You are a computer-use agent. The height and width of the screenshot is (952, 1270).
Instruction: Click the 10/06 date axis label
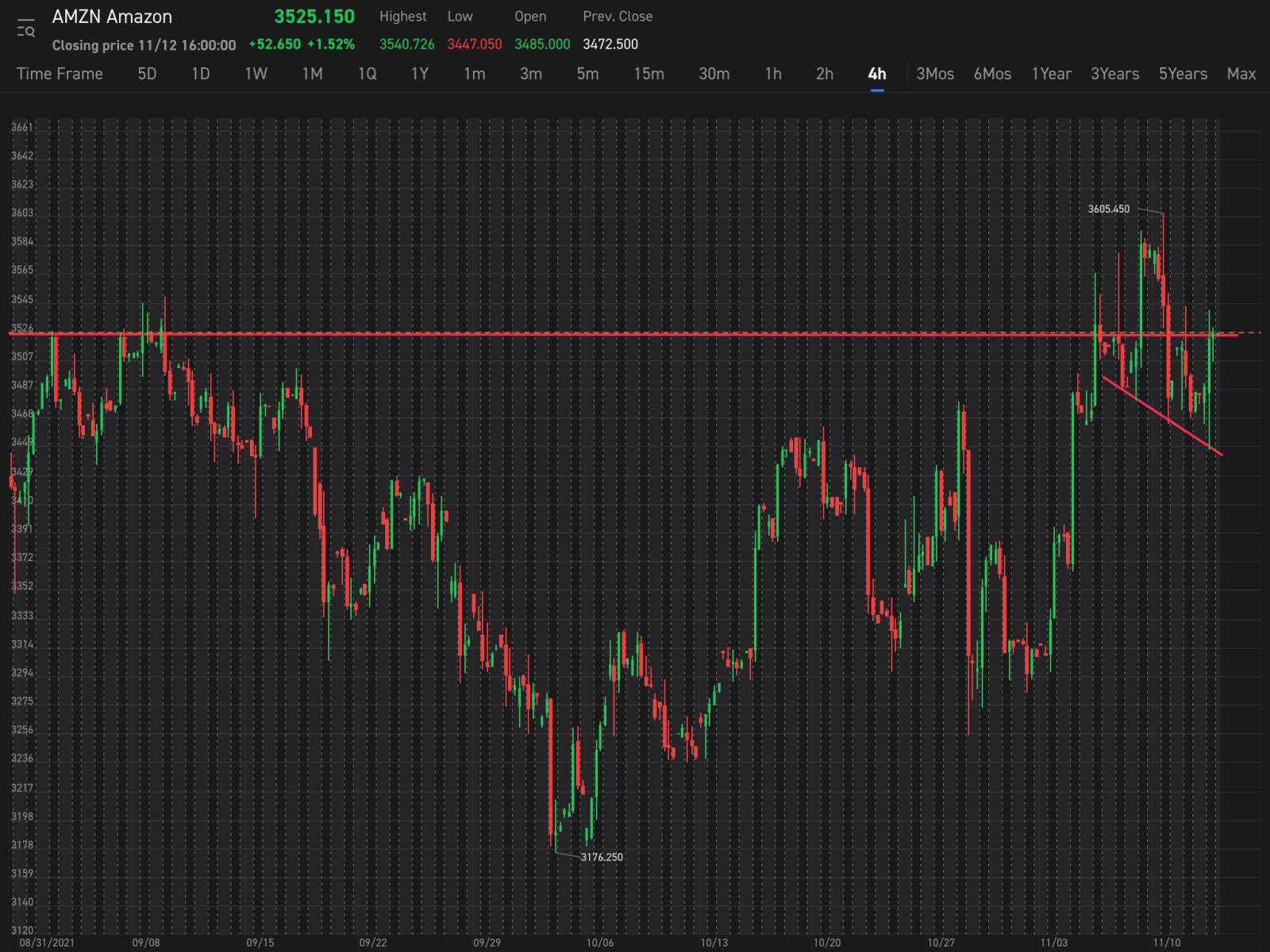pos(600,942)
